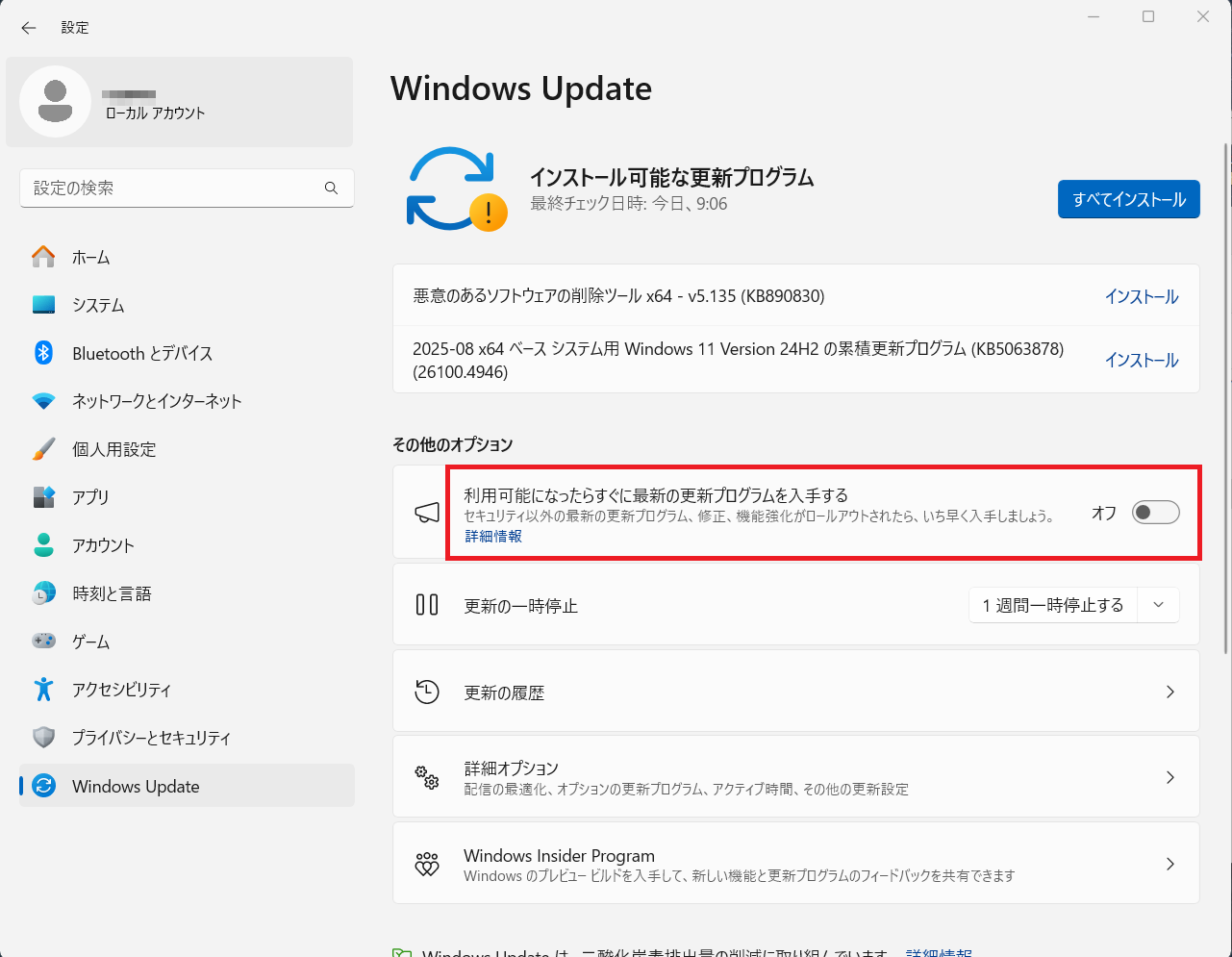Viewport: 1232px width, 957px height.
Task: Click the history clock icon of 更新の履歴
Action: [427, 692]
